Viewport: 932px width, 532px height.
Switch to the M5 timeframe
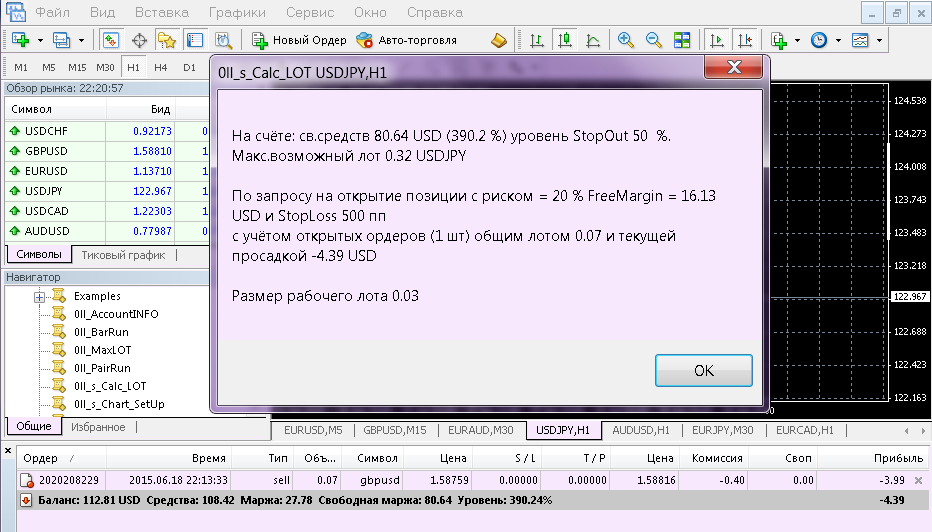click(x=49, y=68)
